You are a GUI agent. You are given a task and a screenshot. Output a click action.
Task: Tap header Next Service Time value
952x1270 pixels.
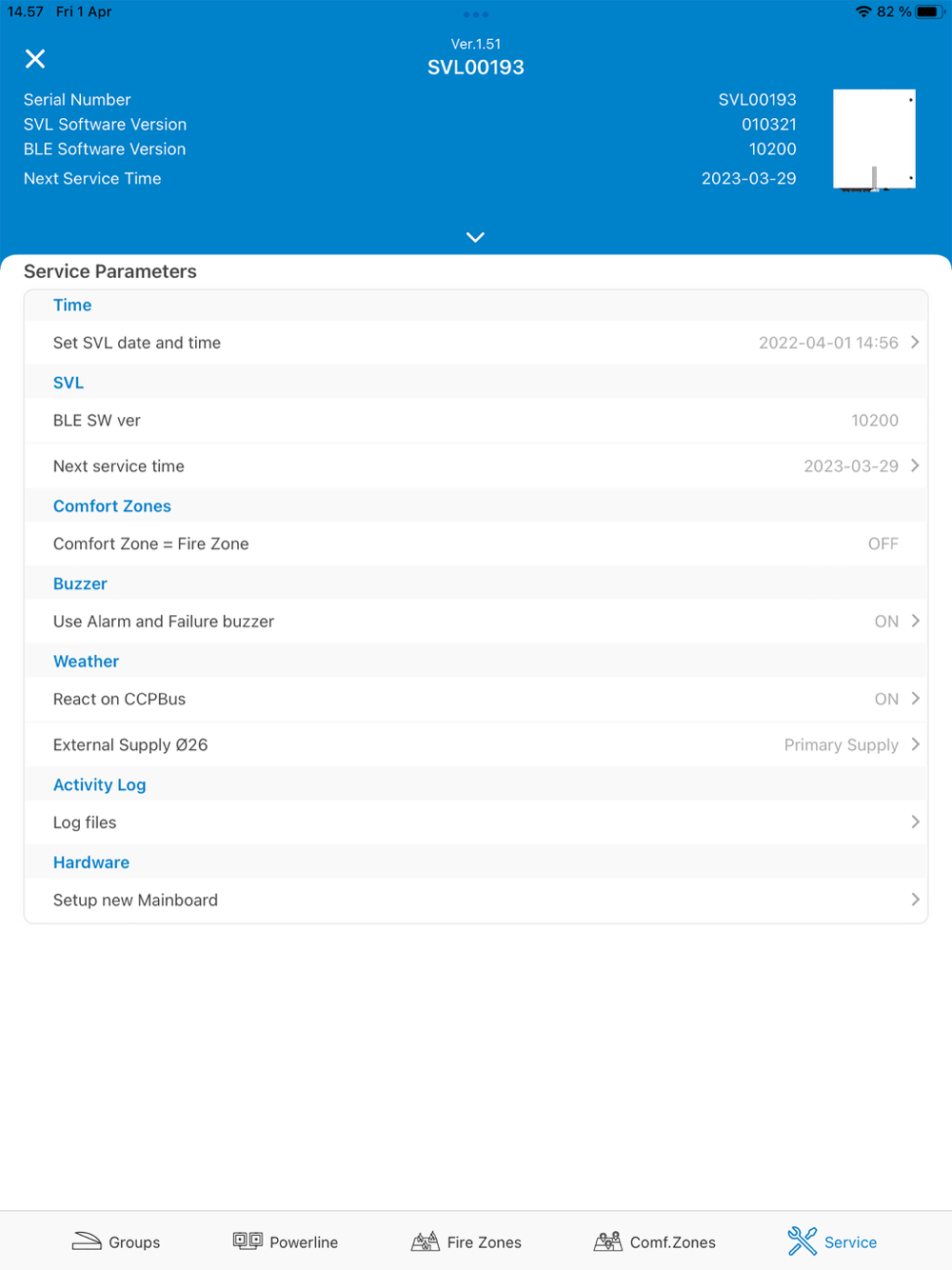tap(749, 179)
